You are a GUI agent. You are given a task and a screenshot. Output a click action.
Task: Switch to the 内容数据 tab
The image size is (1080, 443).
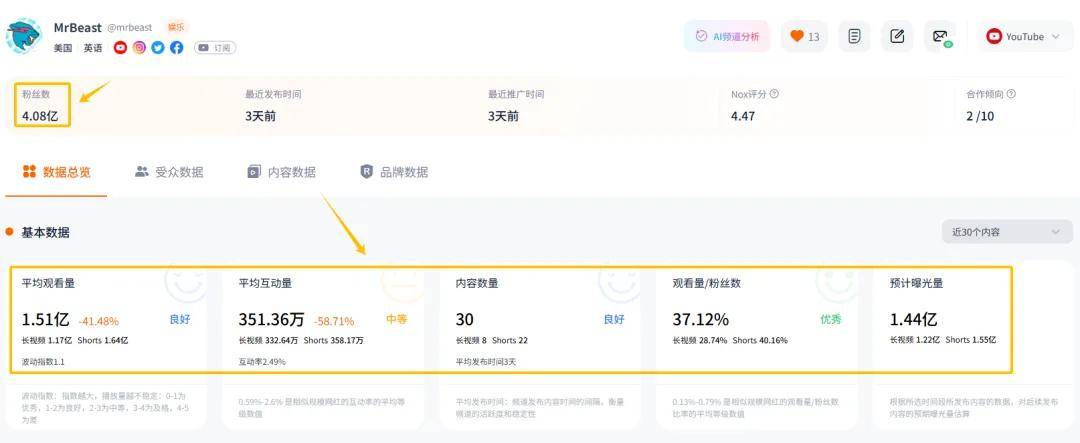(x=282, y=172)
